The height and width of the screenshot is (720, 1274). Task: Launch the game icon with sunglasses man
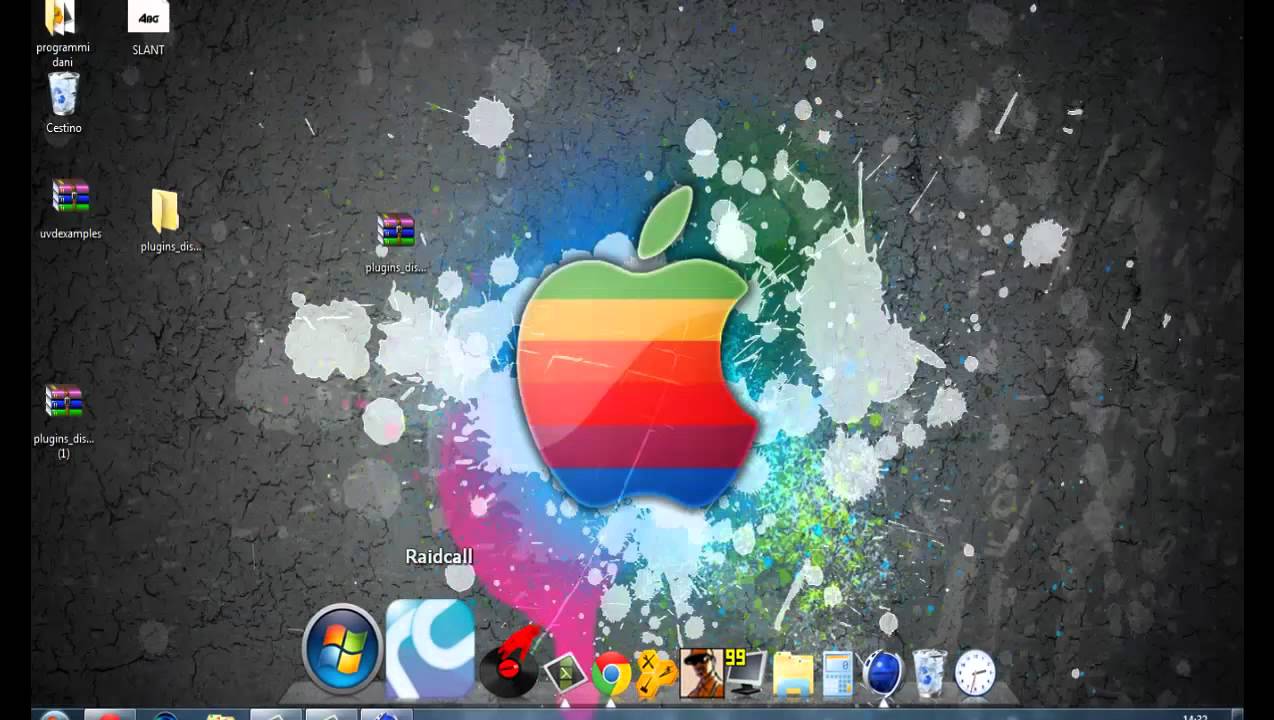coord(701,673)
